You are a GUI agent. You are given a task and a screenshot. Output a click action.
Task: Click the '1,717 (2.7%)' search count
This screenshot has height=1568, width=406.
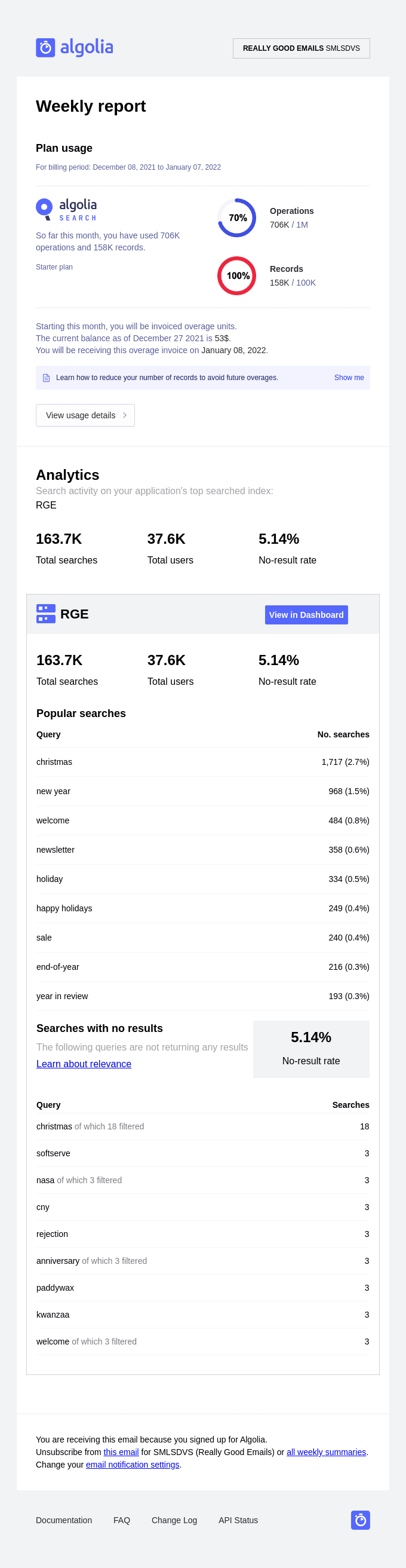tap(345, 762)
